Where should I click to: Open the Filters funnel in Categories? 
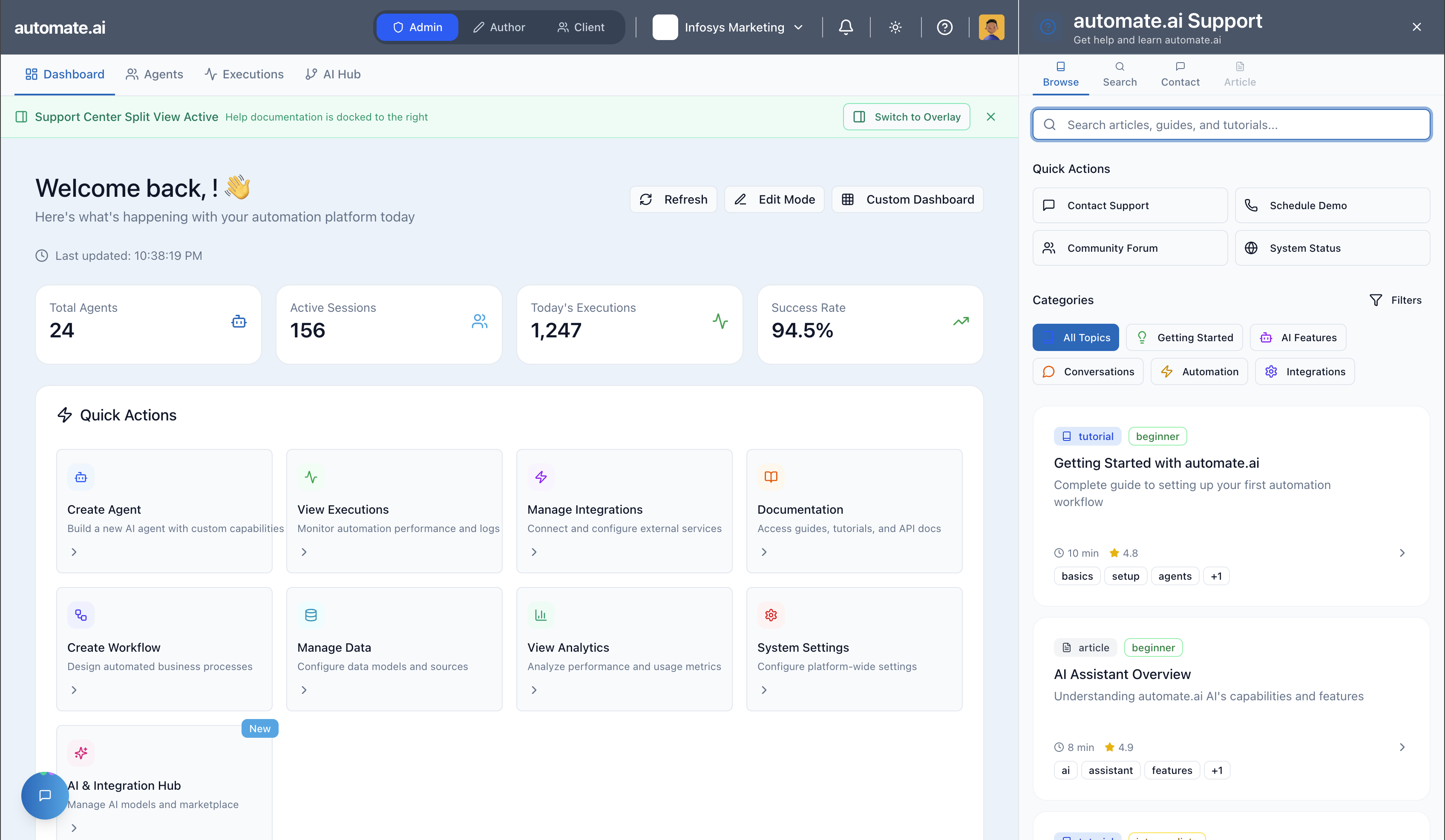point(1395,300)
